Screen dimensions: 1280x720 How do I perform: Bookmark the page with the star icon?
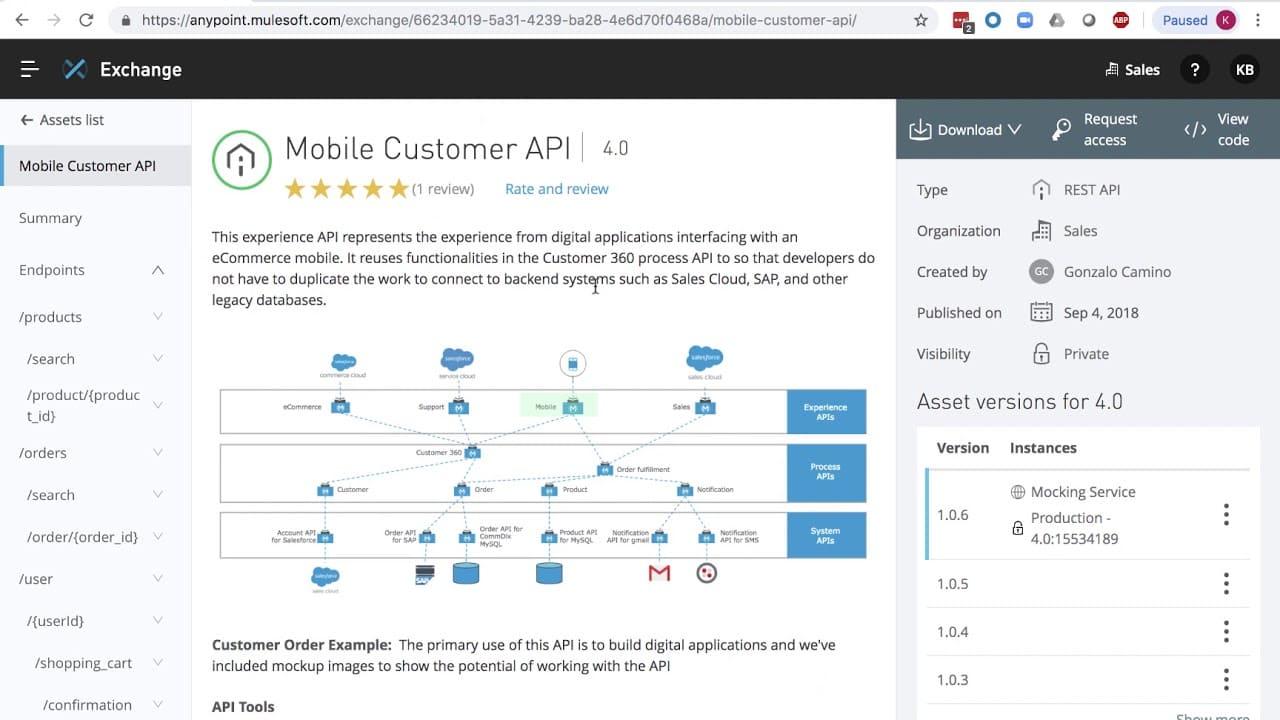[920, 20]
